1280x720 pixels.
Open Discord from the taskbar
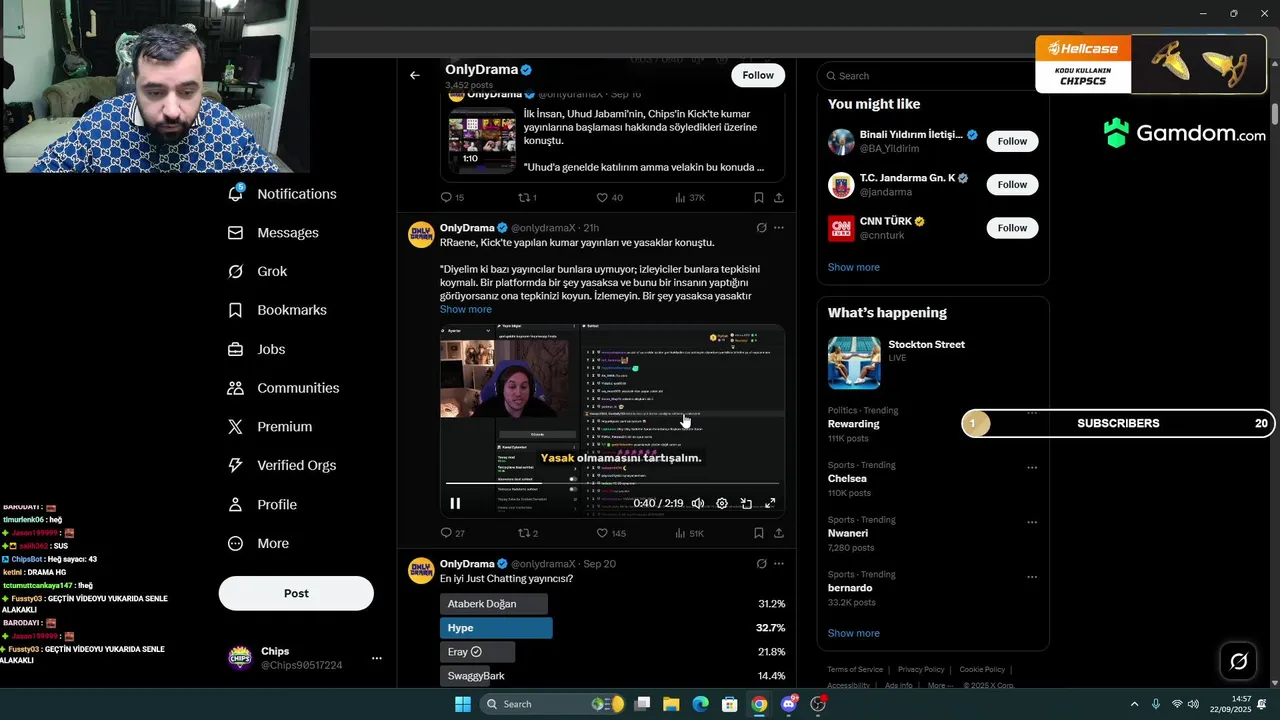[789, 704]
